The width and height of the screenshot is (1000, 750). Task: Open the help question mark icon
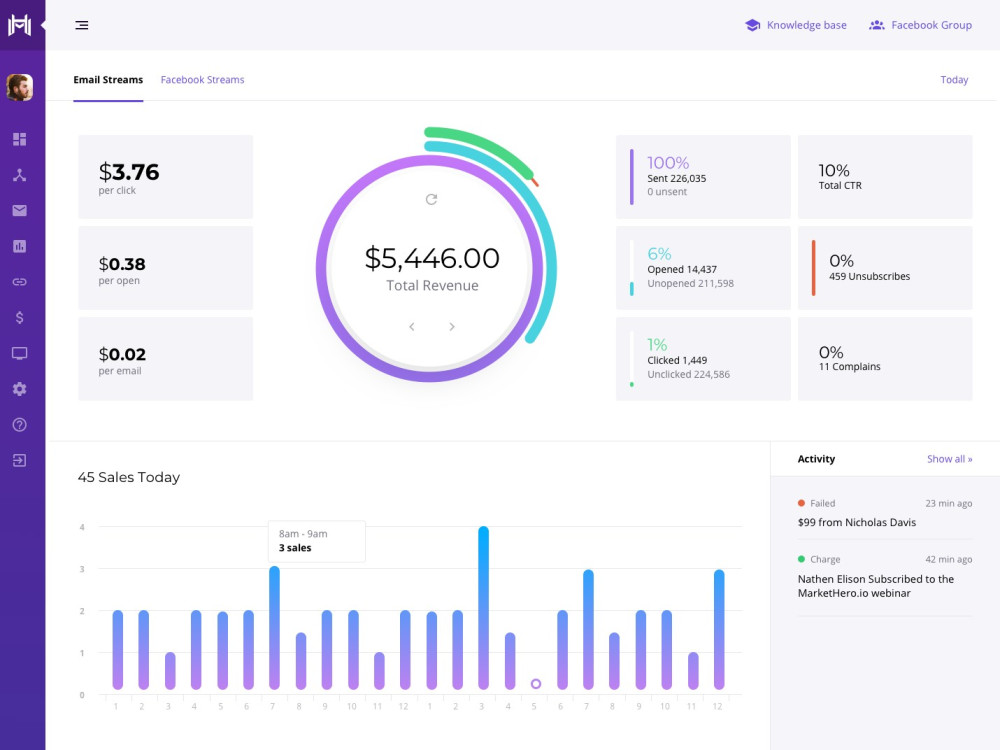(20, 425)
